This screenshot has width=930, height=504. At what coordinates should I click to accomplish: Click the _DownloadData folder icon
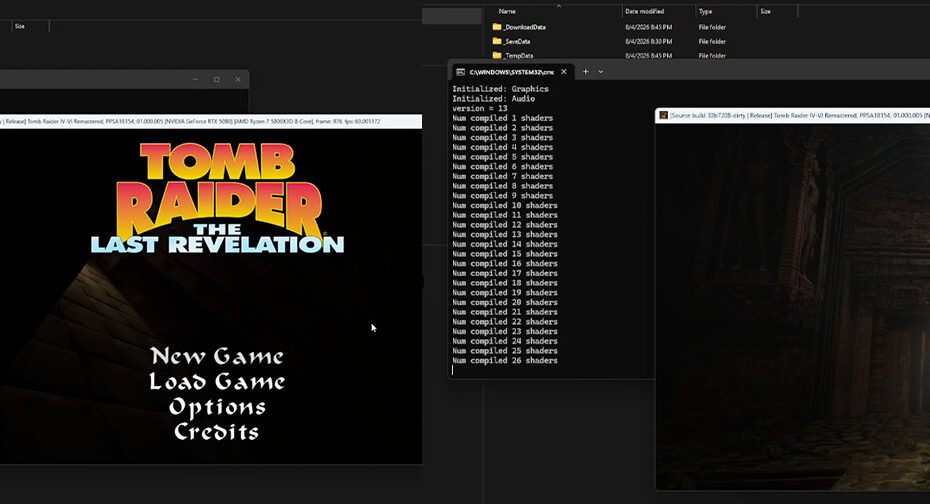(497, 27)
